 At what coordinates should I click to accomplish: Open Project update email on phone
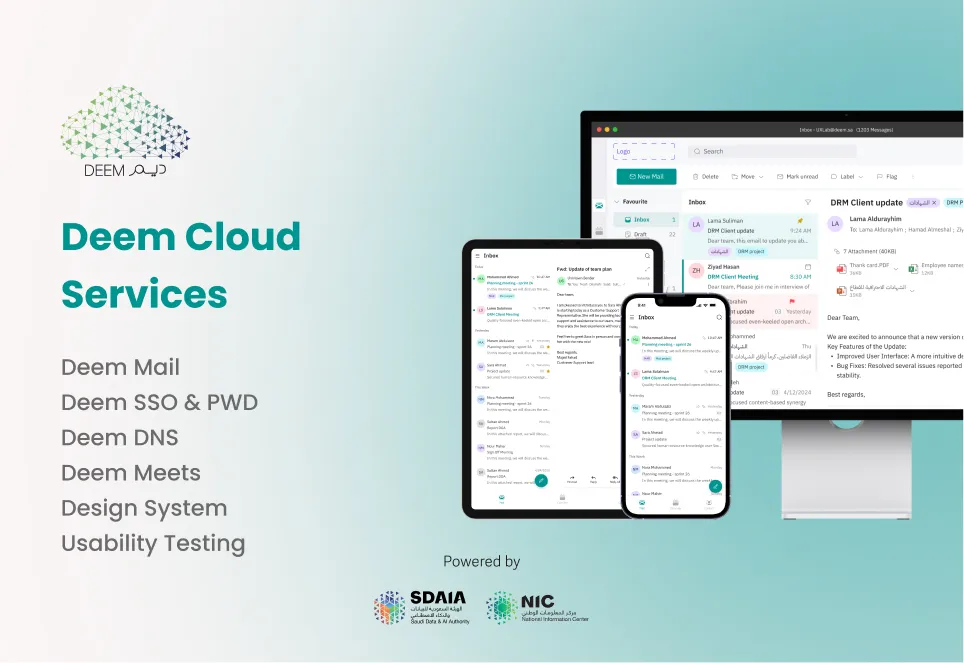[675, 439]
